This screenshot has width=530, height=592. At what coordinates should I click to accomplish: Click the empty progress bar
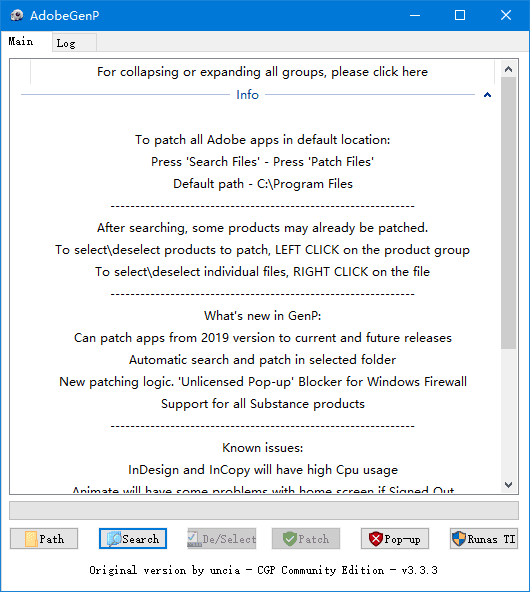(x=264, y=510)
